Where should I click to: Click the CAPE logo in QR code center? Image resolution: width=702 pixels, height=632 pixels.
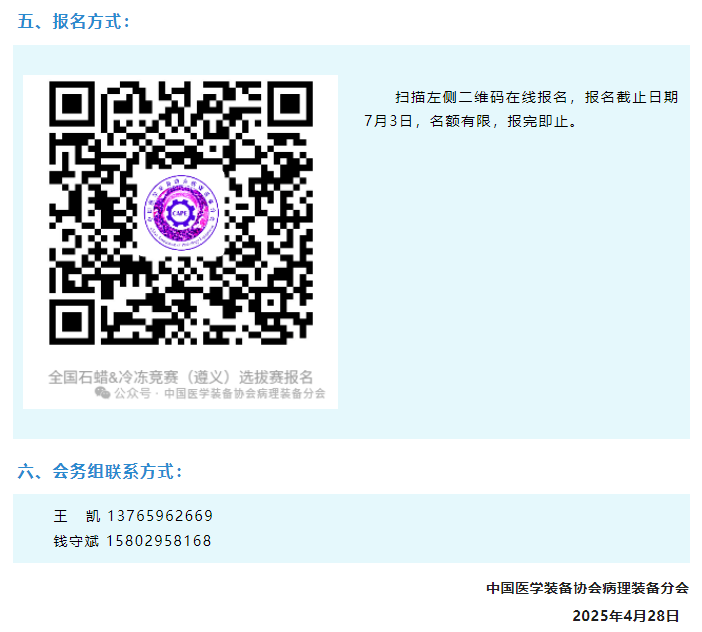181,213
